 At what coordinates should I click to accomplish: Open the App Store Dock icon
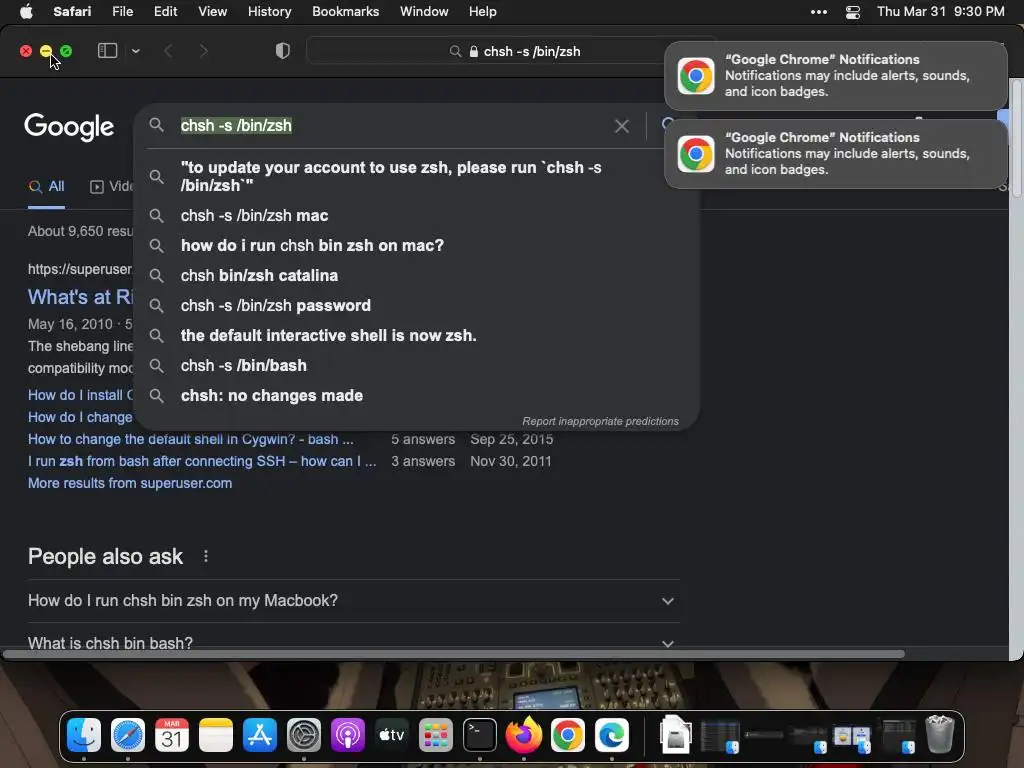pos(260,735)
